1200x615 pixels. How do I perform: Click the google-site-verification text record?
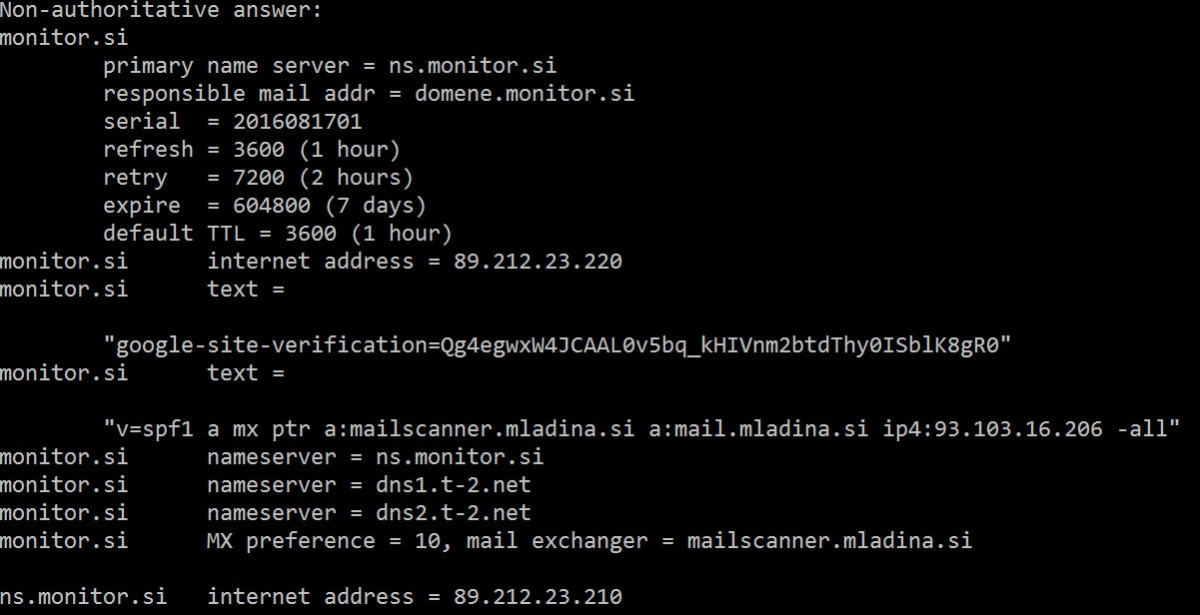(x=558, y=346)
